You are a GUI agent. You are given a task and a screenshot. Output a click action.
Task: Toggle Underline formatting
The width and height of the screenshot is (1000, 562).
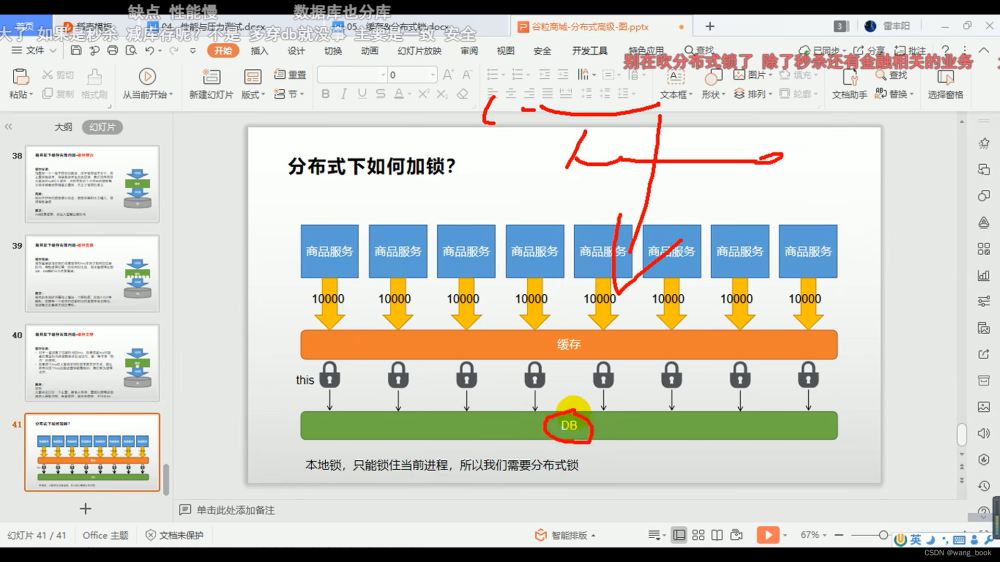362,94
